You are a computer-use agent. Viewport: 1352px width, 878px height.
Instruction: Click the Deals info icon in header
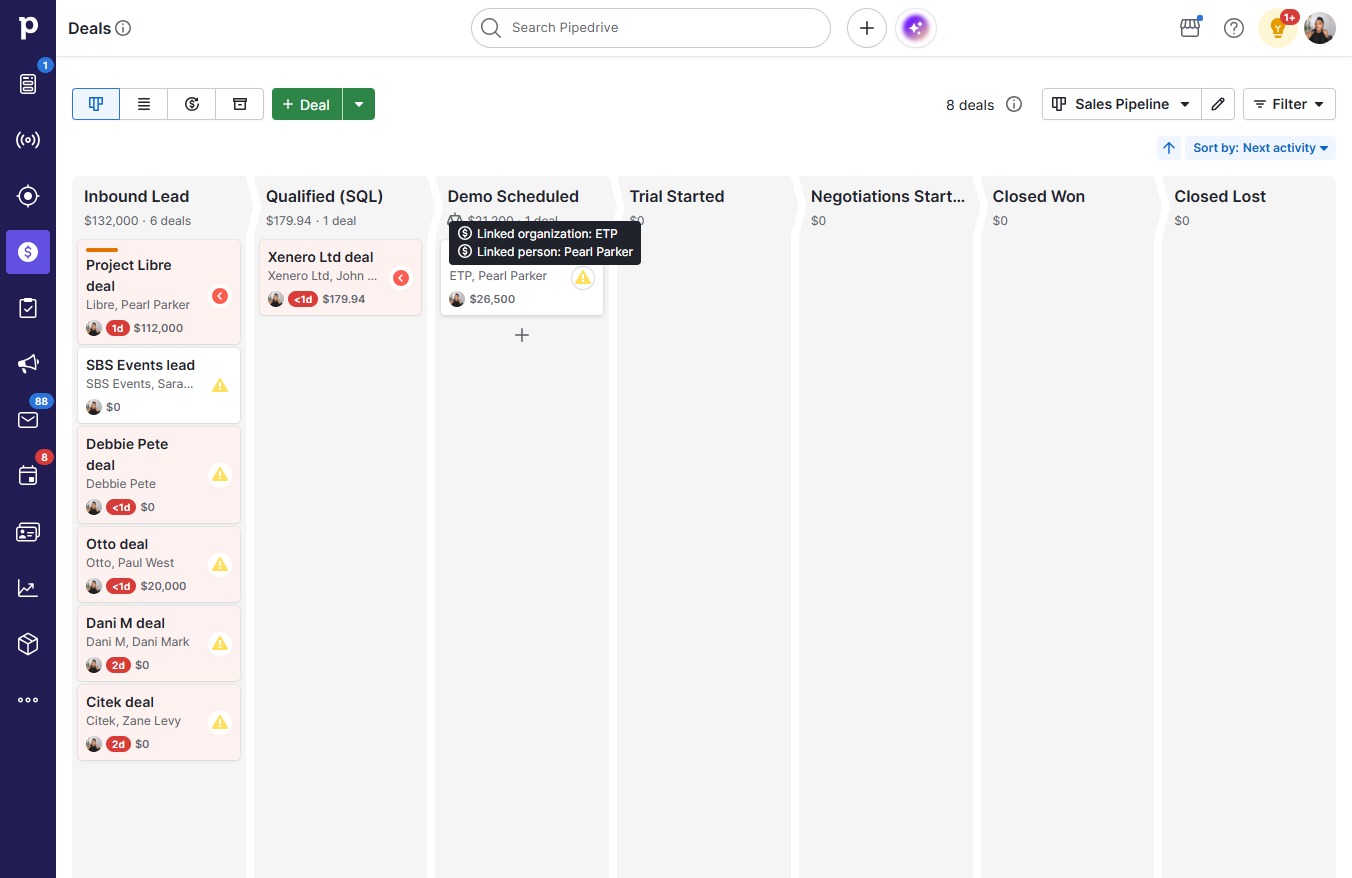point(124,28)
